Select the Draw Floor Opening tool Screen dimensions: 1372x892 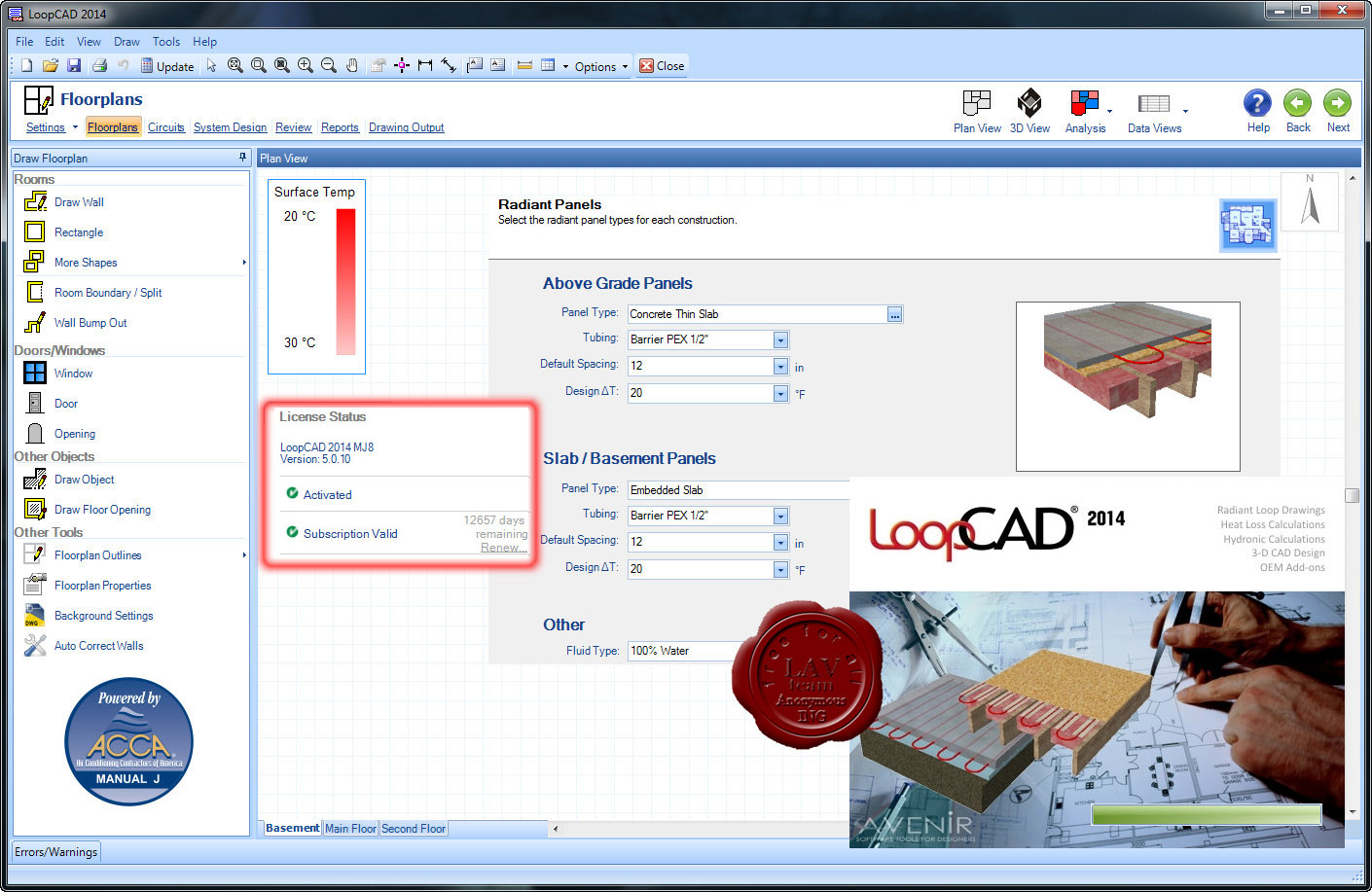[x=102, y=510]
